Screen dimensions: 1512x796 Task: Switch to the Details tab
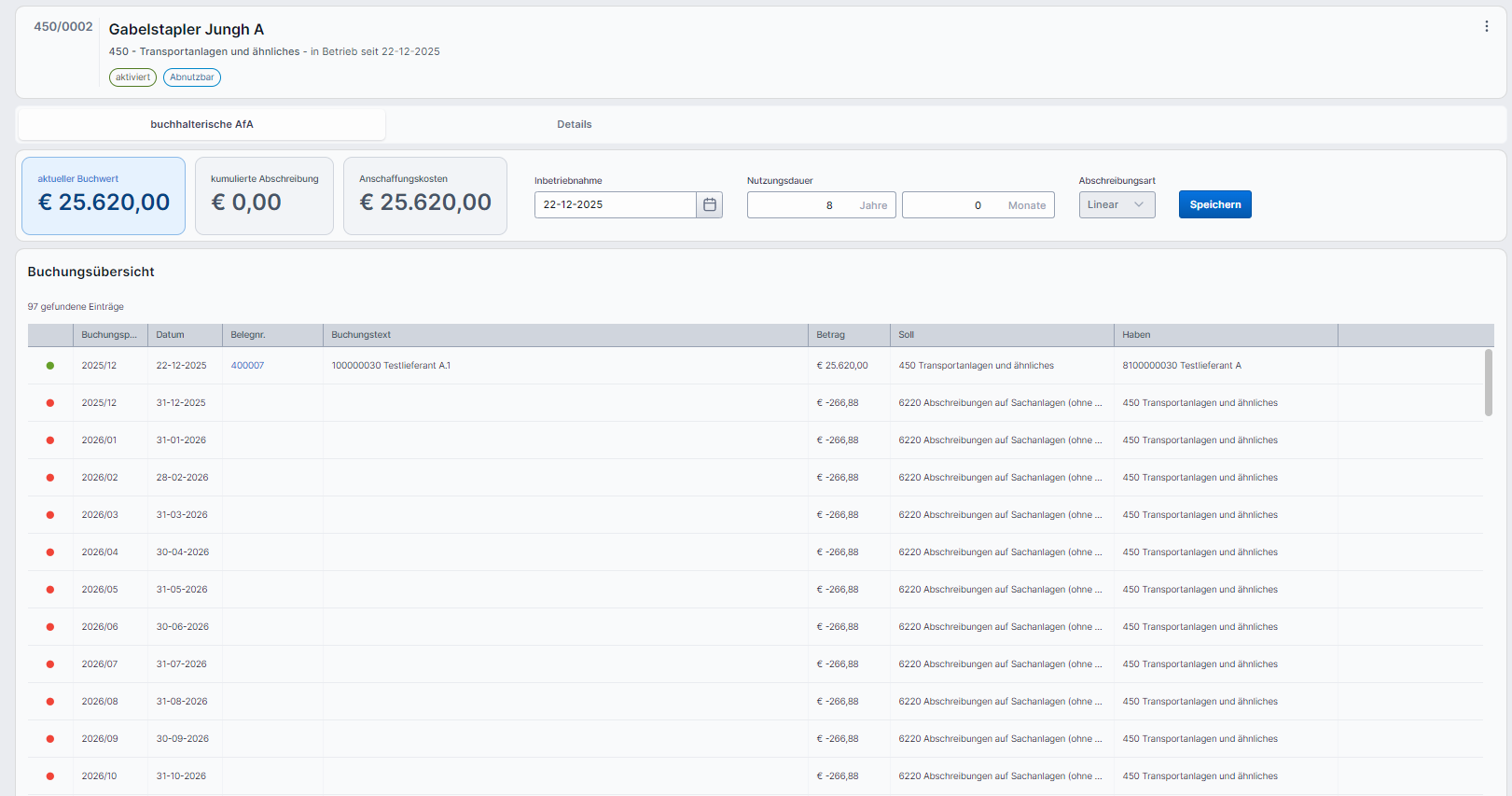[574, 124]
